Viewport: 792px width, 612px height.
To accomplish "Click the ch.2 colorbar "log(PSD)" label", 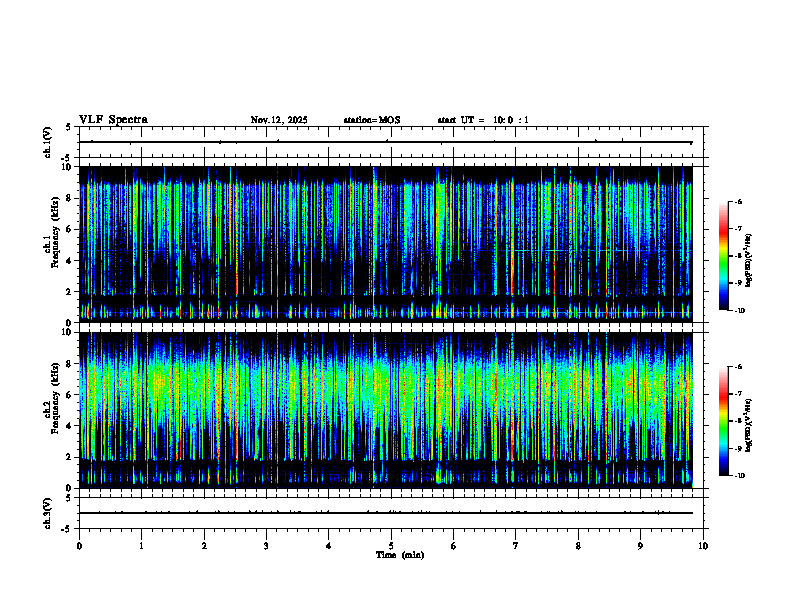I will point(749,426).
